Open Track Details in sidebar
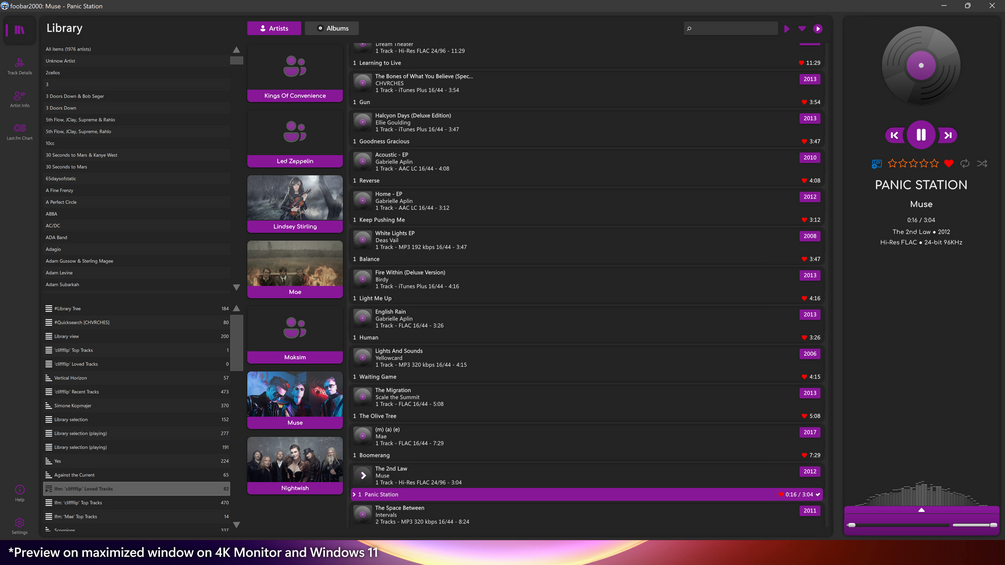 pos(19,66)
